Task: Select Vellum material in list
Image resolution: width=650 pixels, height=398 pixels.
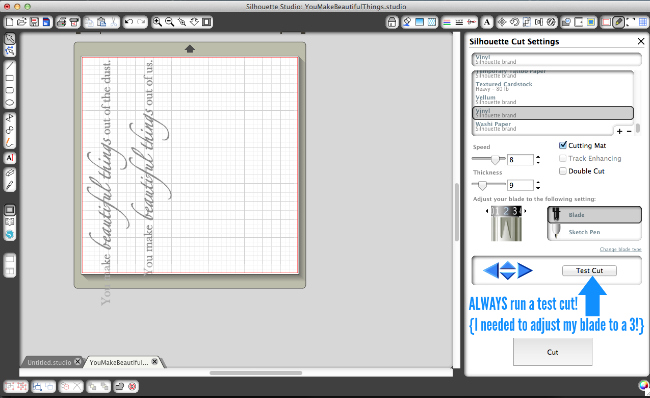Action: click(x=553, y=100)
